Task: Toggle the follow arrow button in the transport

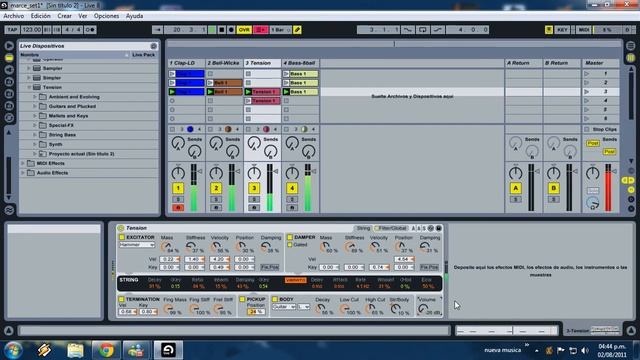Action: [158, 30]
